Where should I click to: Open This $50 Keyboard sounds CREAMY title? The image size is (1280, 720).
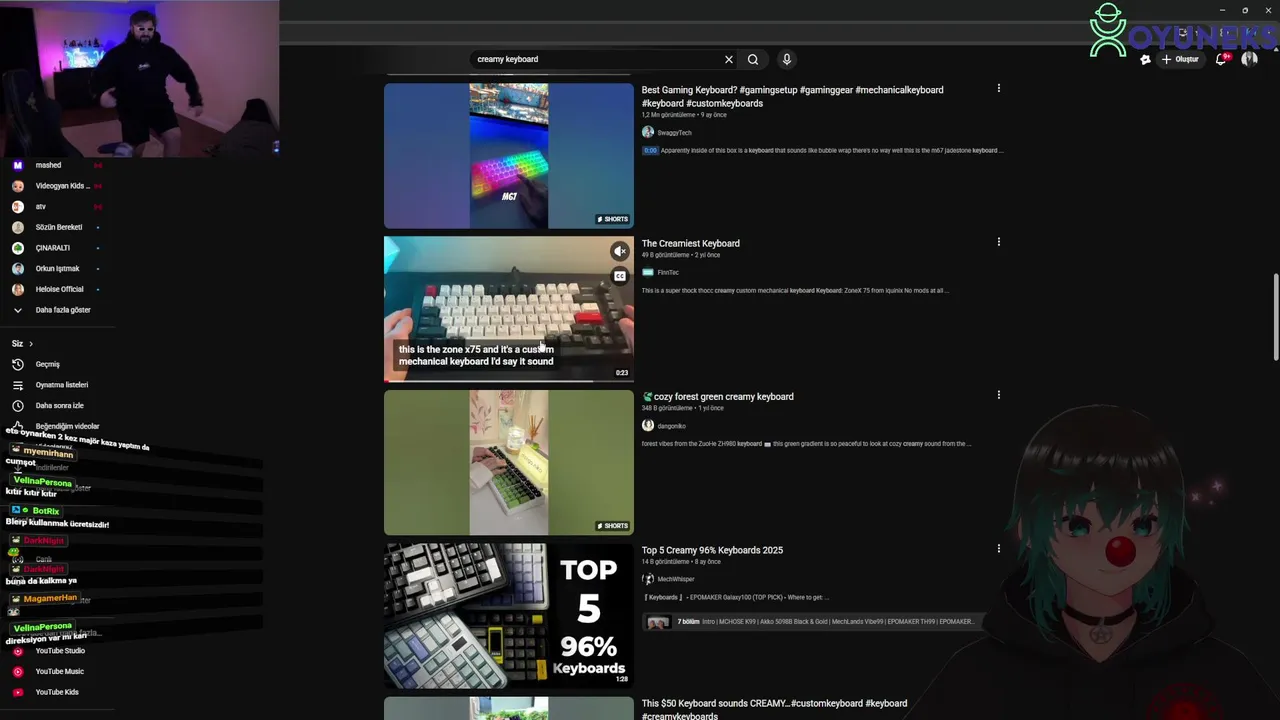(774, 709)
